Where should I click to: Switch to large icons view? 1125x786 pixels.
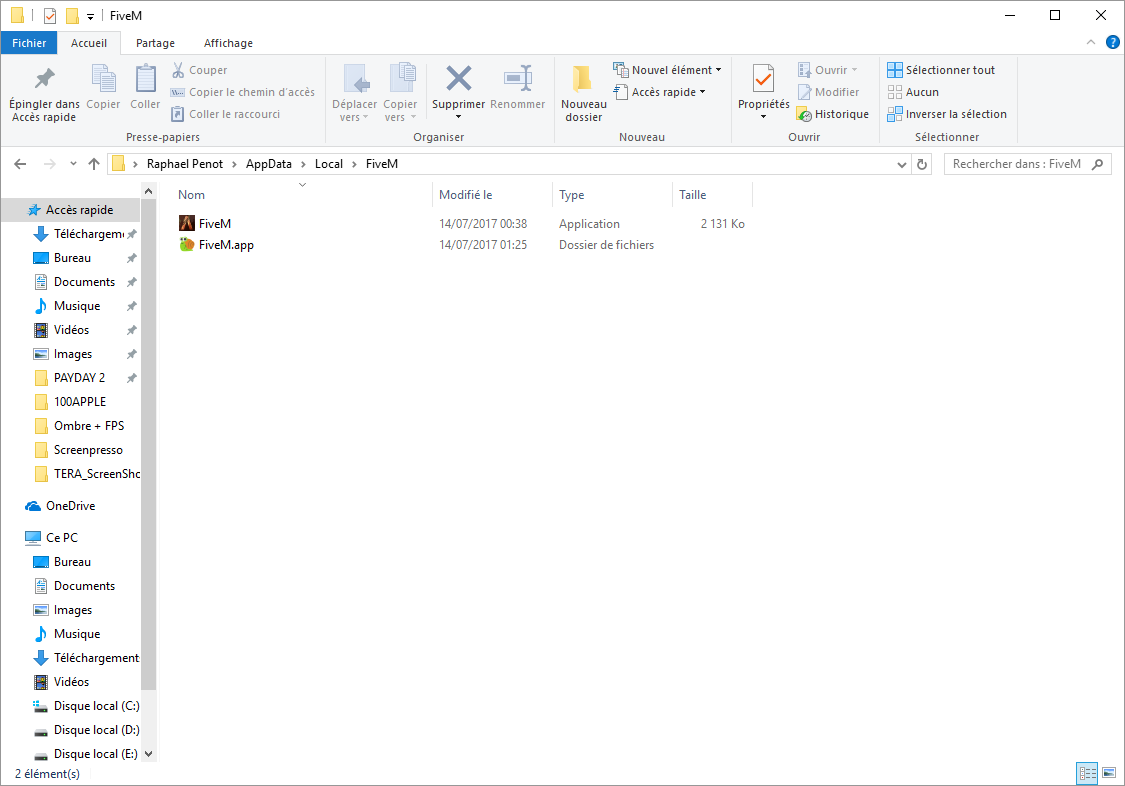(1109, 773)
